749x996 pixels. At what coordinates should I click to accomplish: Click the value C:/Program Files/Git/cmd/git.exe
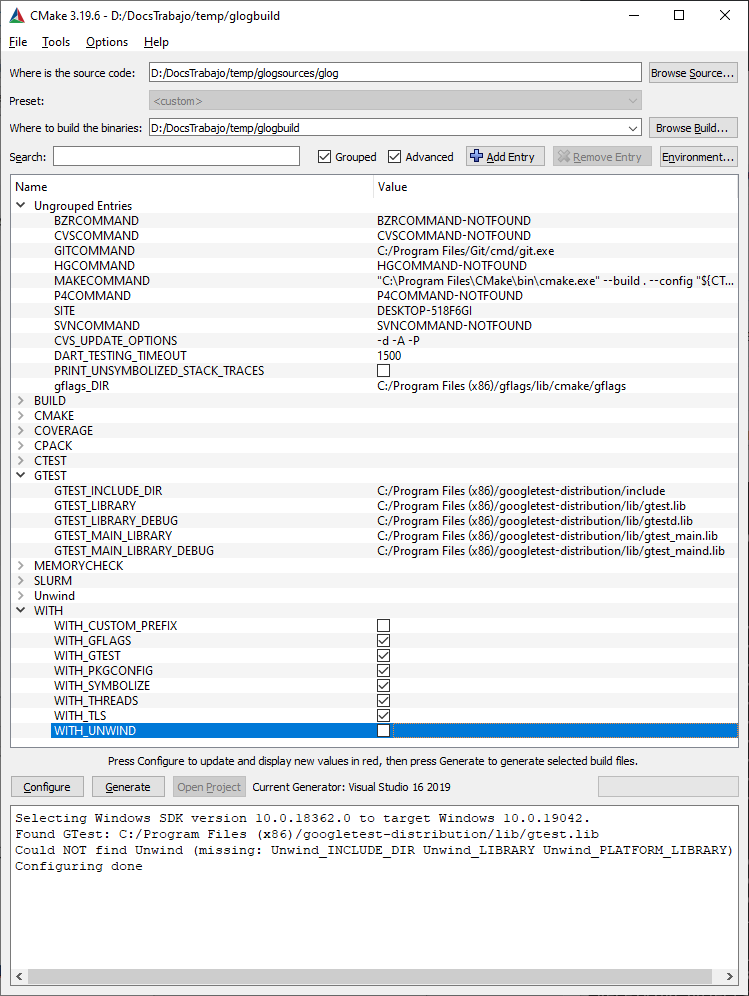pyautogui.click(x=466, y=250)
